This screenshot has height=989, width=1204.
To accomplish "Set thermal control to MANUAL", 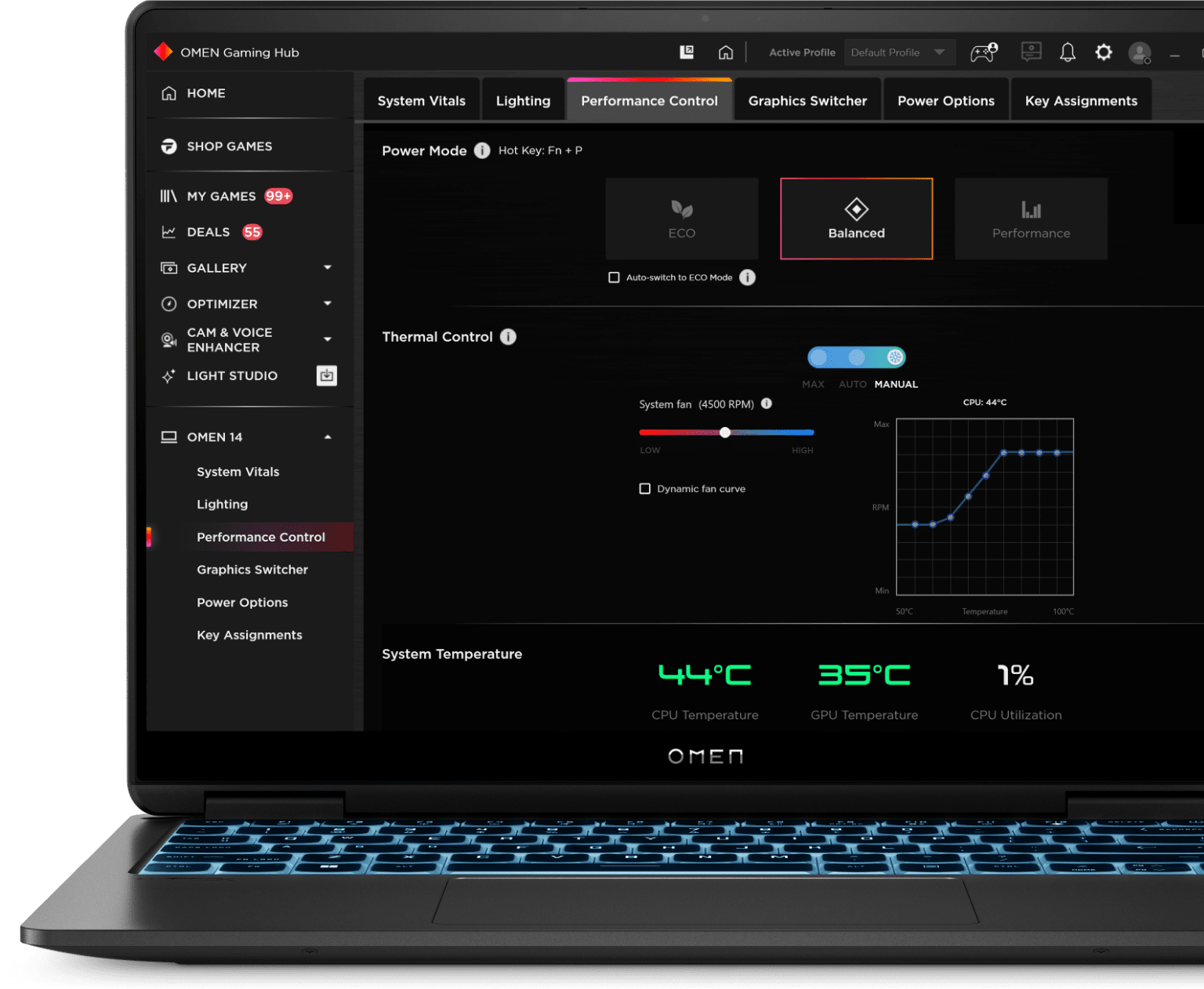I will 894,357.
